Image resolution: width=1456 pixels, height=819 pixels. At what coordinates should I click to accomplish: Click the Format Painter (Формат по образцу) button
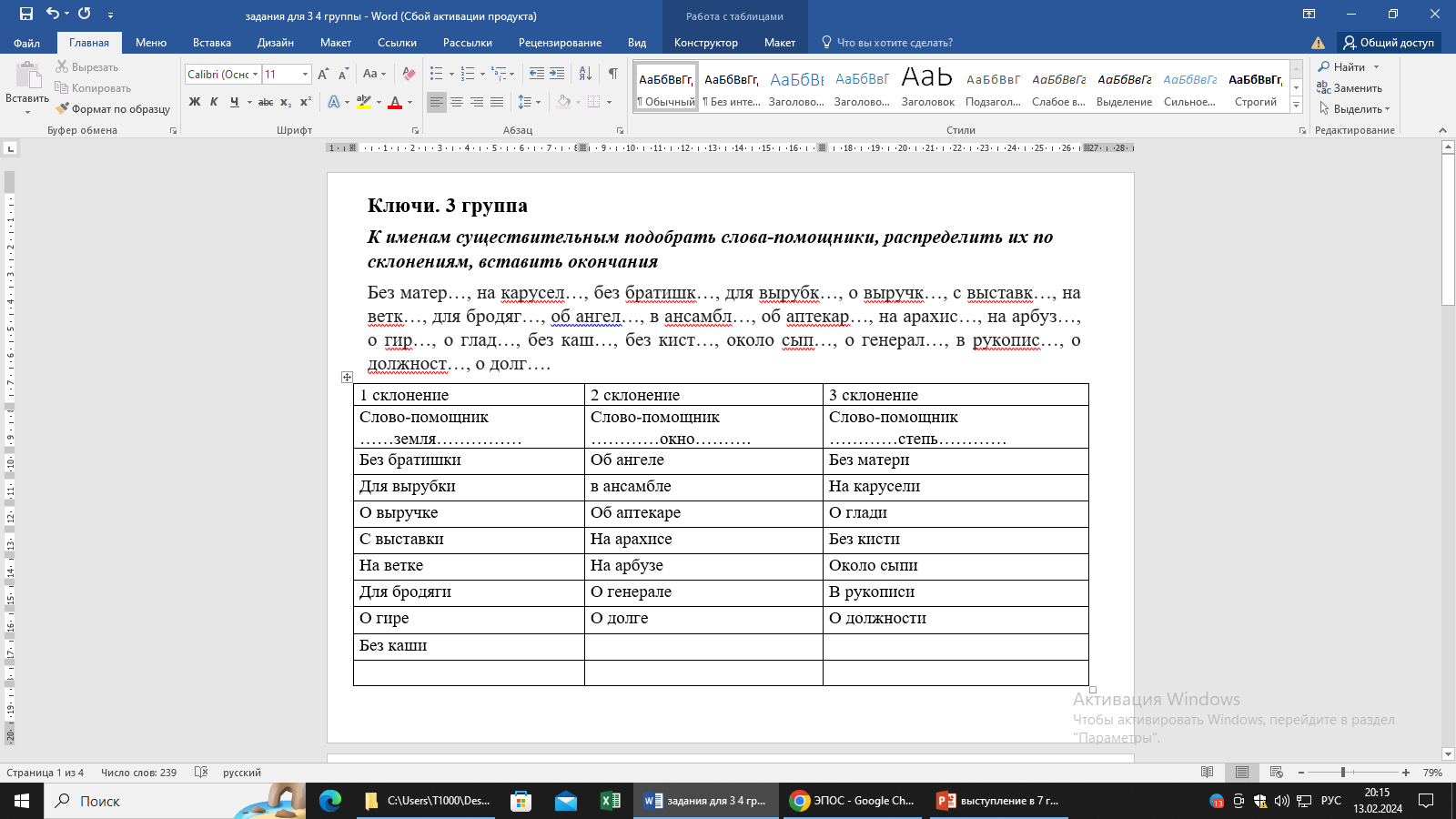[113, 109]
